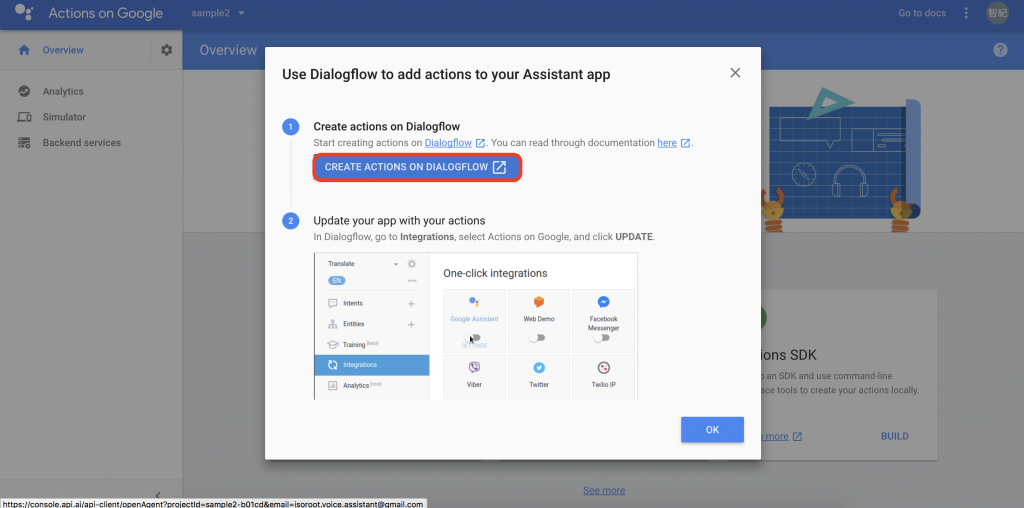The width and height of the screenshot is (1024, 508).
Task: Open Simulator in the sidebar
Action: [64, 117]
